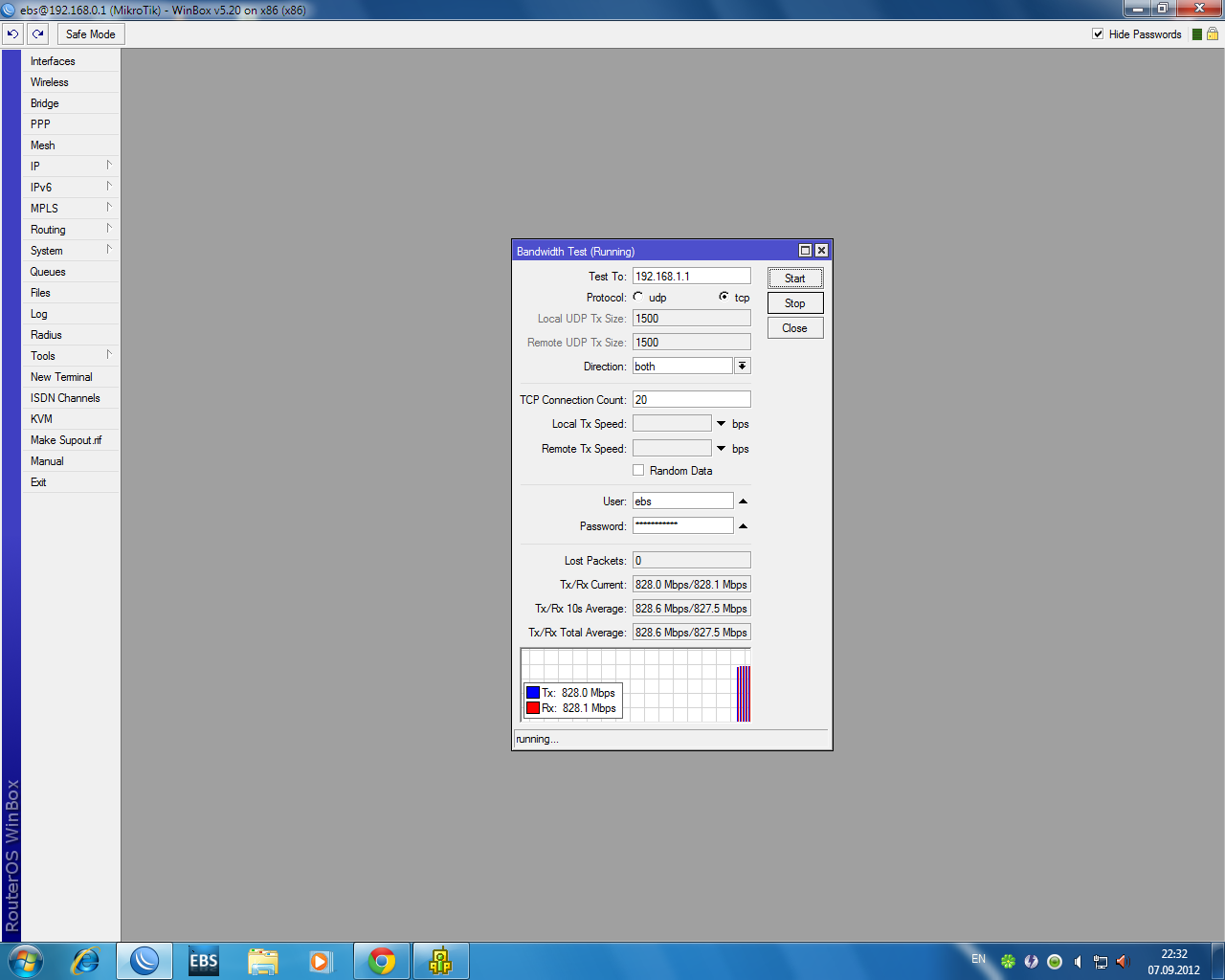Image resolution: width=1225 pixels, height=980 pixels.
Task: Collapse the User field arrow
Action: (x=743, y=501)
